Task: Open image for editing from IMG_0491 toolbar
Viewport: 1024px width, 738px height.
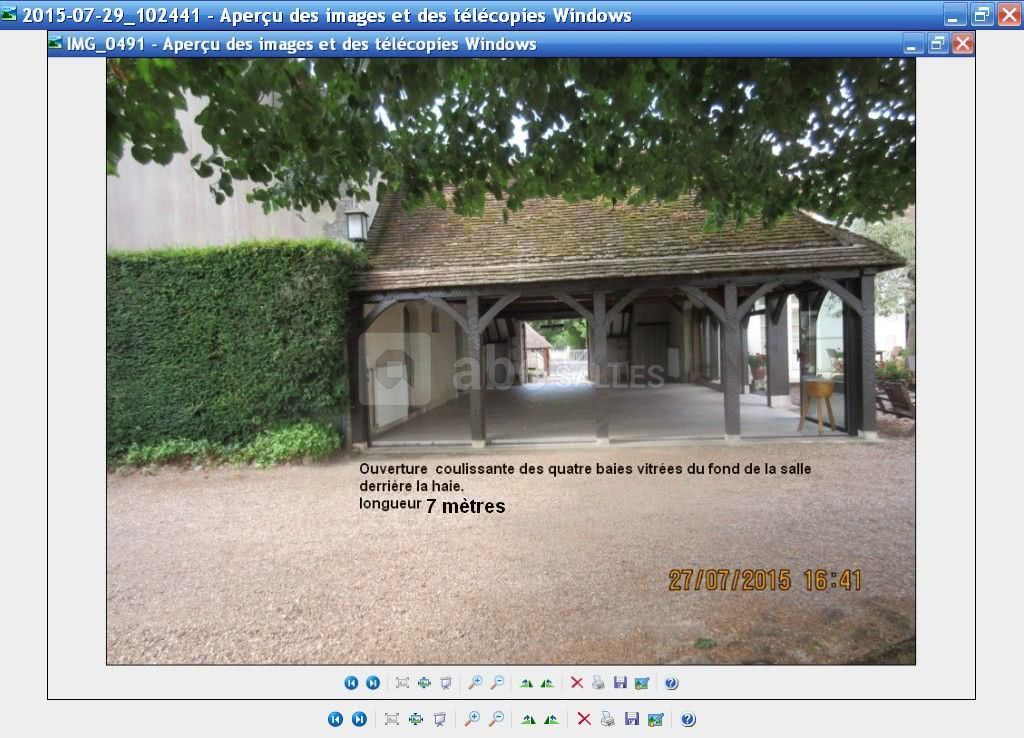Action: click(642, 683)
